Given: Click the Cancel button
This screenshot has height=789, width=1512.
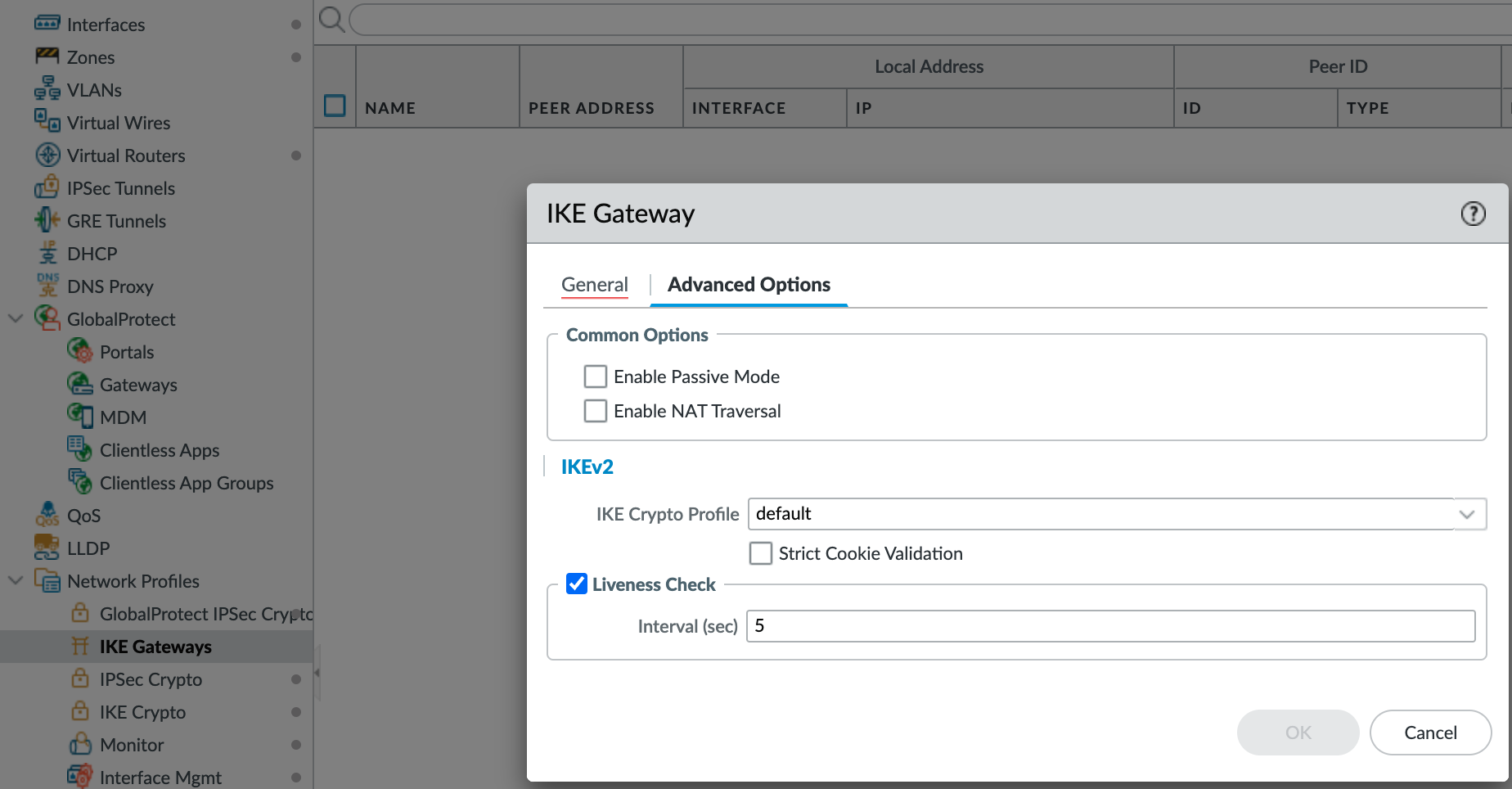Looking at the screenshot, I should tap(1430, 733).
